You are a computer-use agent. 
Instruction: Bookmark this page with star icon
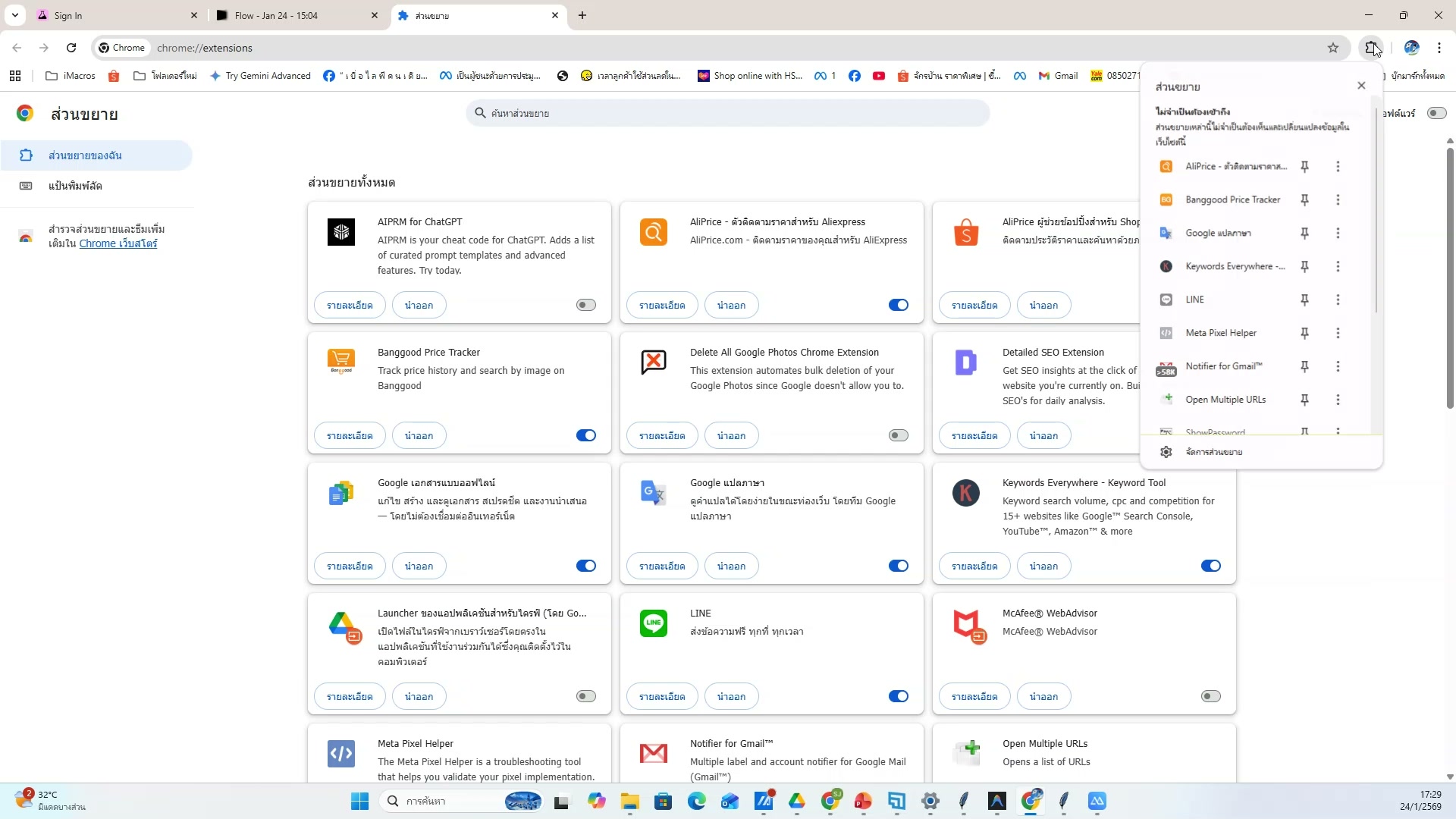[x=1333, y=48]
